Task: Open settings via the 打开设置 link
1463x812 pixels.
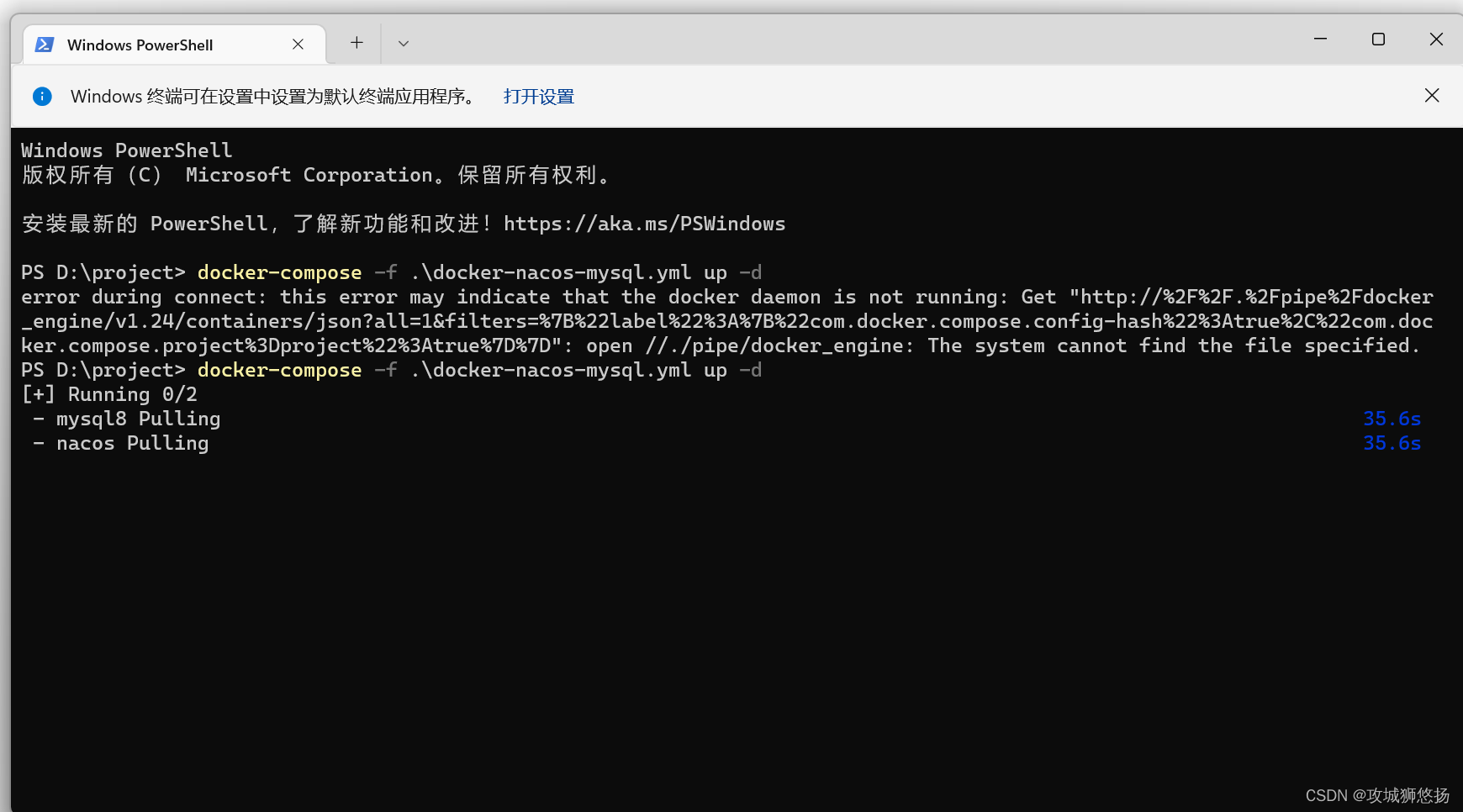Action: [537, 96]
